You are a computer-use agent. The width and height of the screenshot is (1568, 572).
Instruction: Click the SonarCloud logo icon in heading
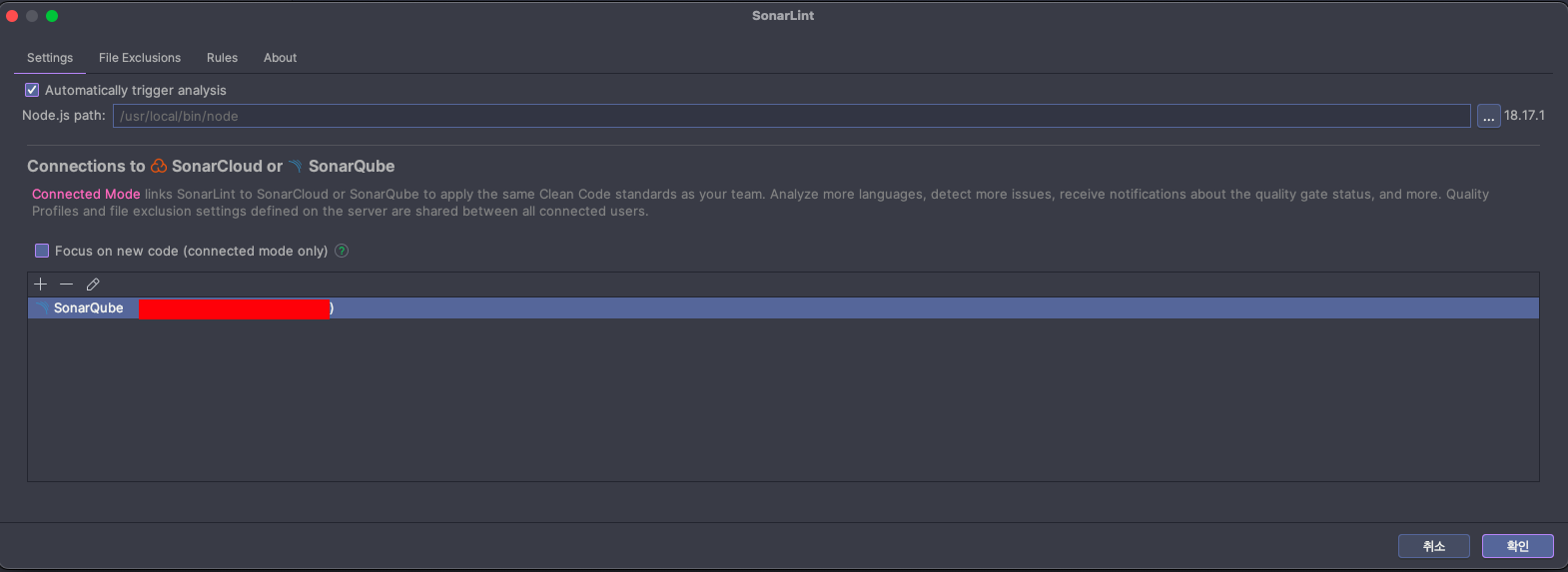[159, 167]
